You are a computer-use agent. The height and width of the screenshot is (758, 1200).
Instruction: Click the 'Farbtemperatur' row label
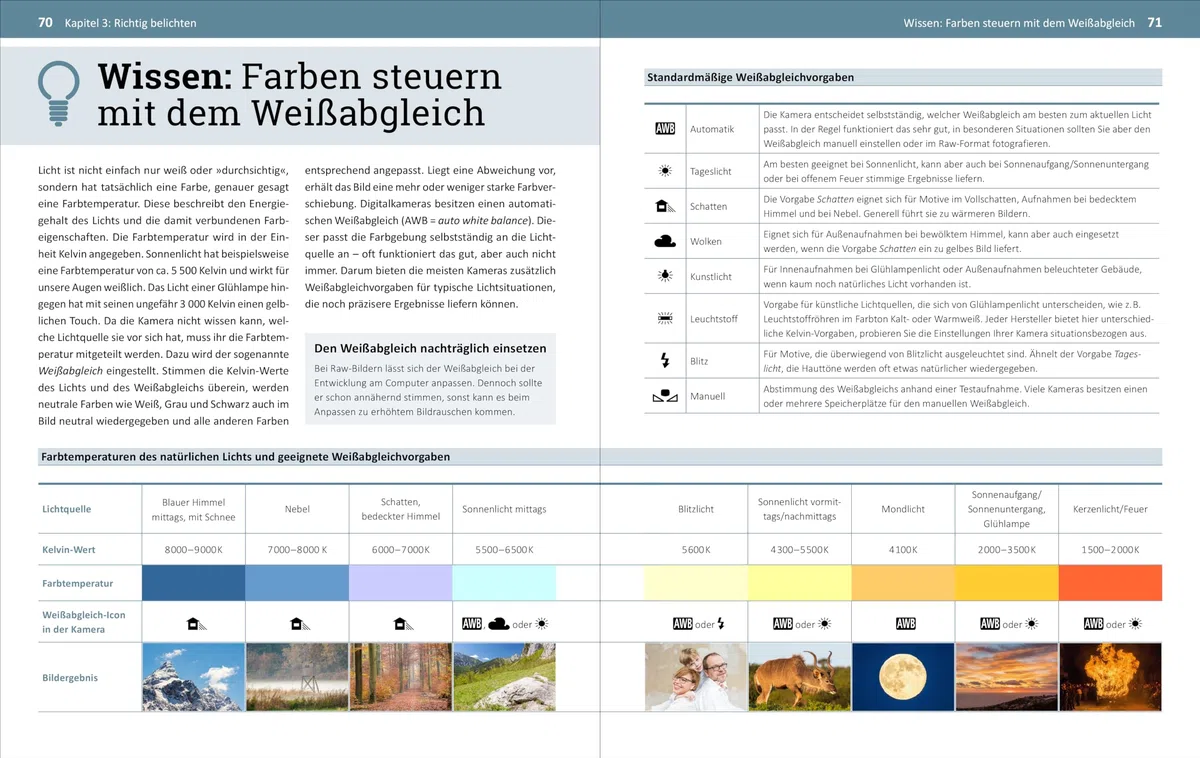(77, 583)
